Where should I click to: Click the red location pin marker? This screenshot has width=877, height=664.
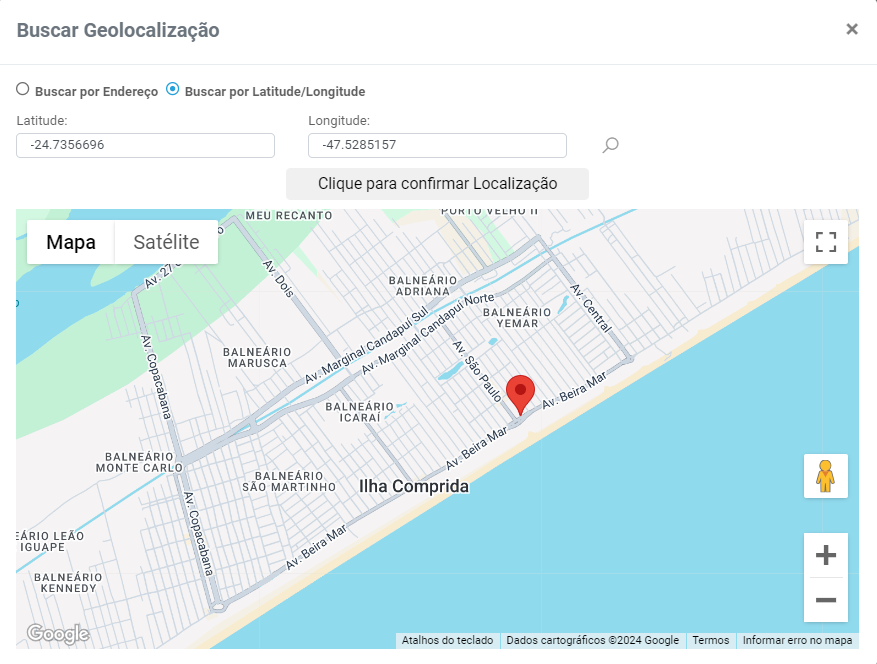coord(521,394)
